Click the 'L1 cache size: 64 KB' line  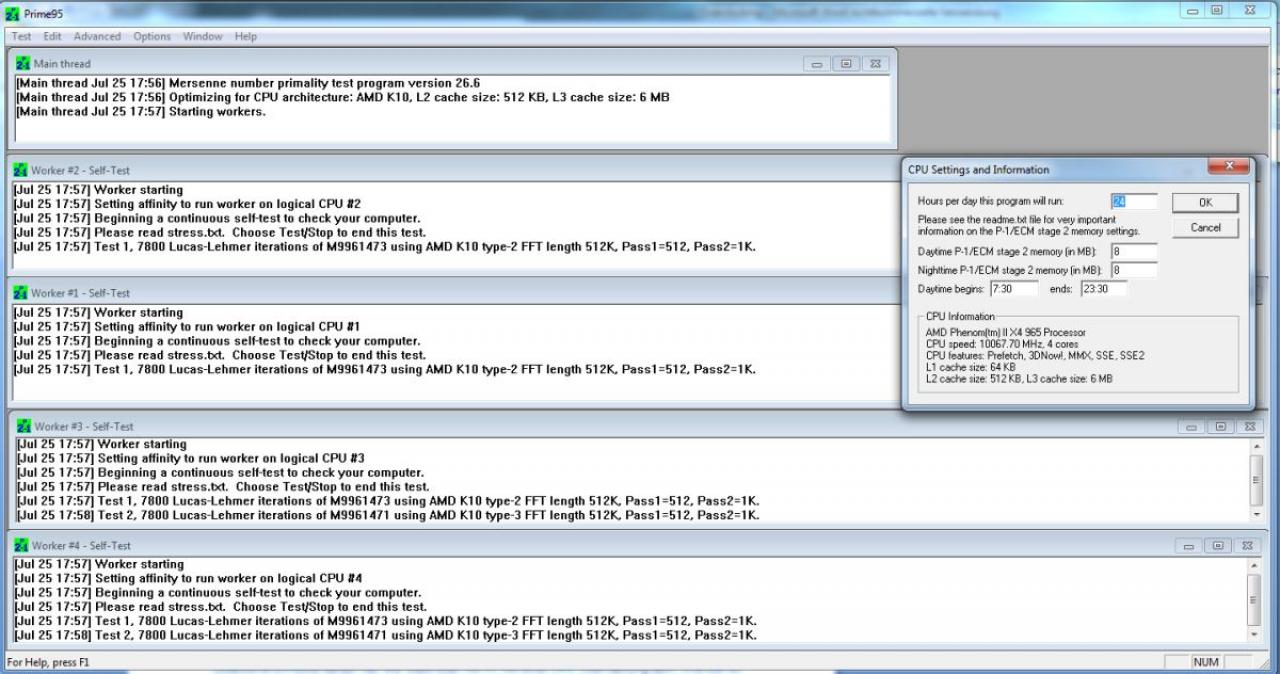(x=970, y=367)
